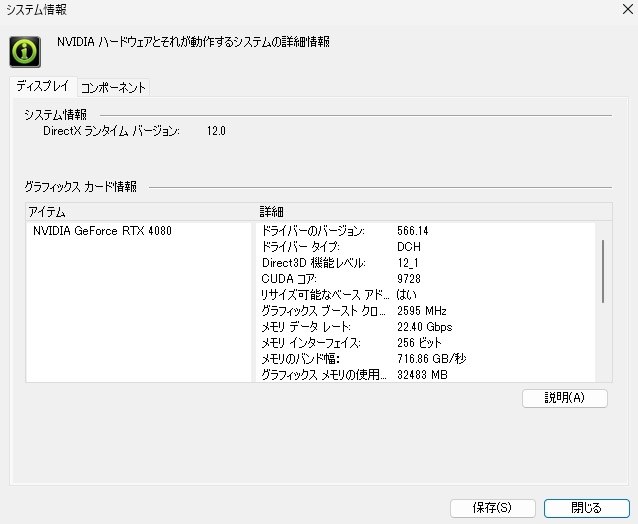Click graphics memory value 32483 MB
Image resolution: width=638 pixels, height=524 pixels.
tap(422, 374)
